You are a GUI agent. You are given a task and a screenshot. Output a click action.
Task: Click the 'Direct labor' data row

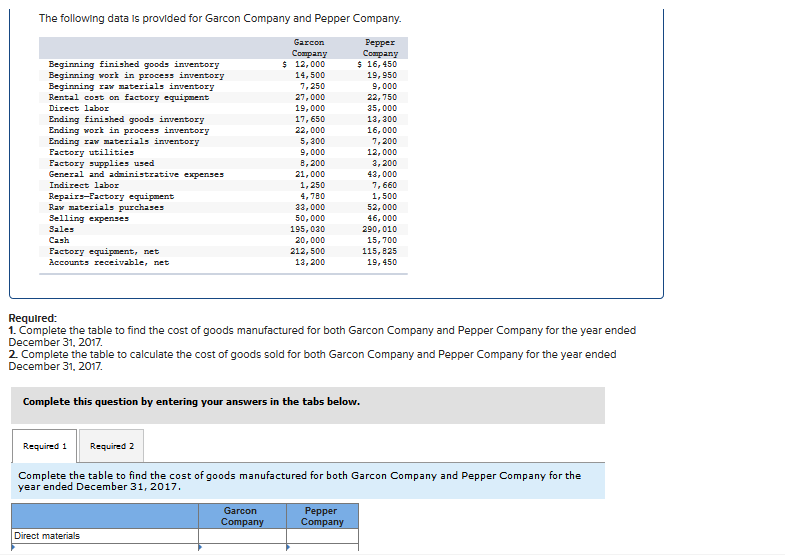pos(223,109)
